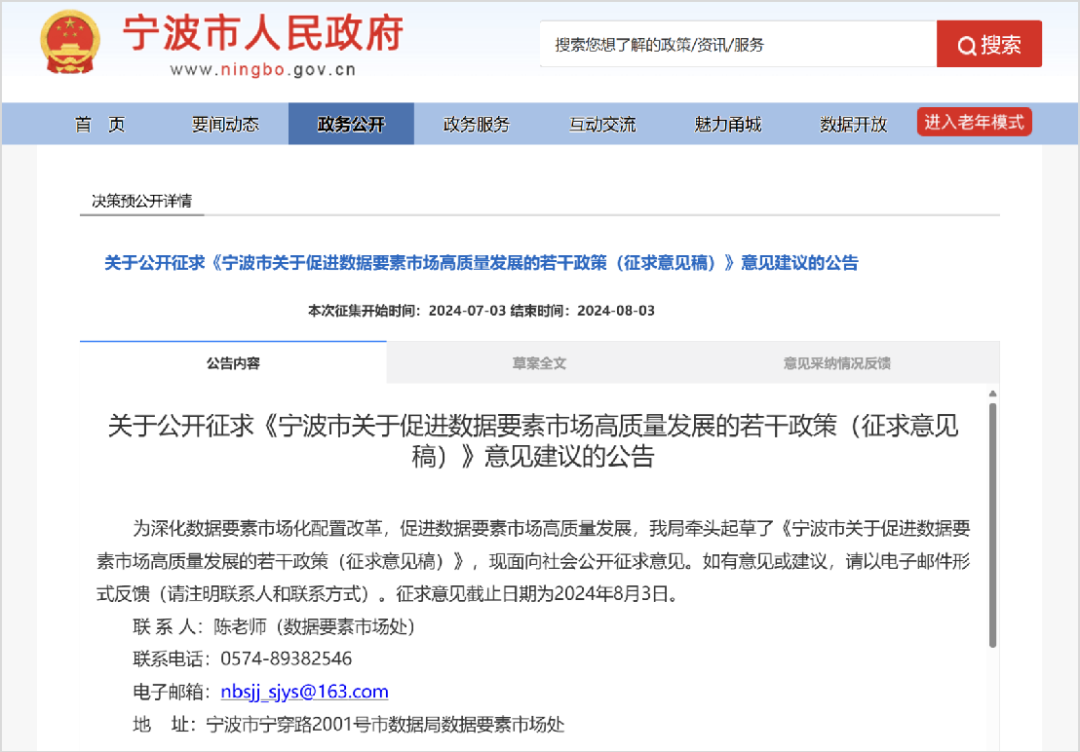
Task: Open the 意见采纳情况反馈 tab
Action: point(836,363)
